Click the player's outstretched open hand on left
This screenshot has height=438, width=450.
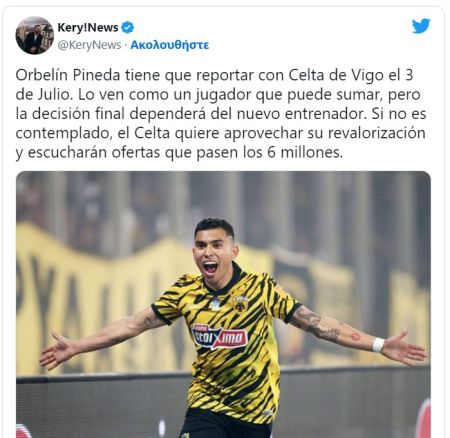tap(57, 350)
